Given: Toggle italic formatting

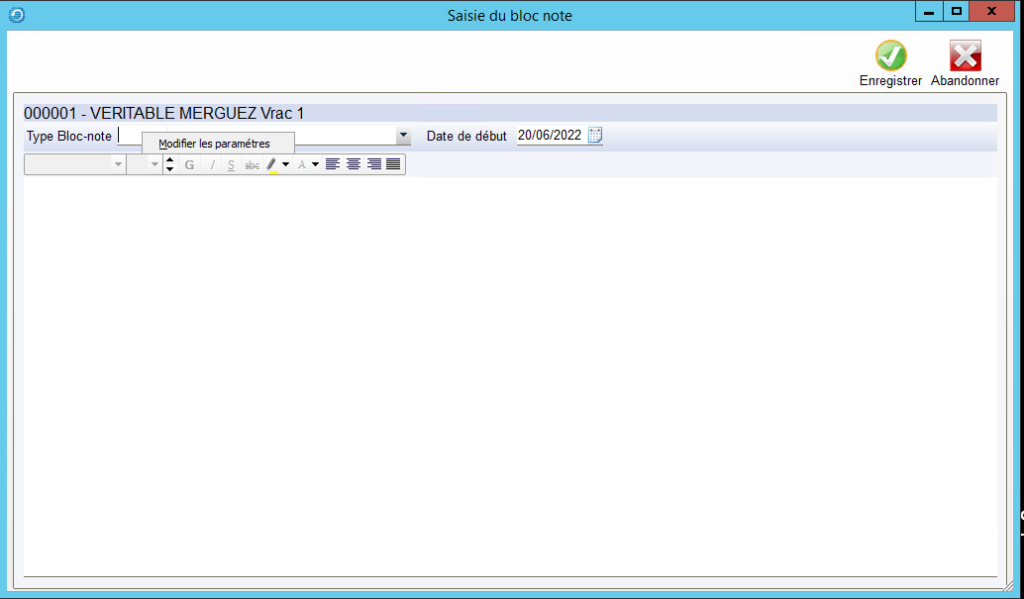Looking at the screenshot, I should tap(212, 164).
